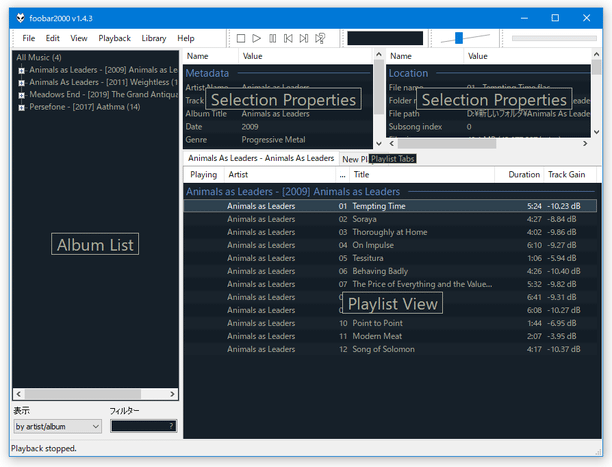Viewport: 612px width, 467px height.
Task: Switch to the New Playlist tab
Action: click(354, 159)
